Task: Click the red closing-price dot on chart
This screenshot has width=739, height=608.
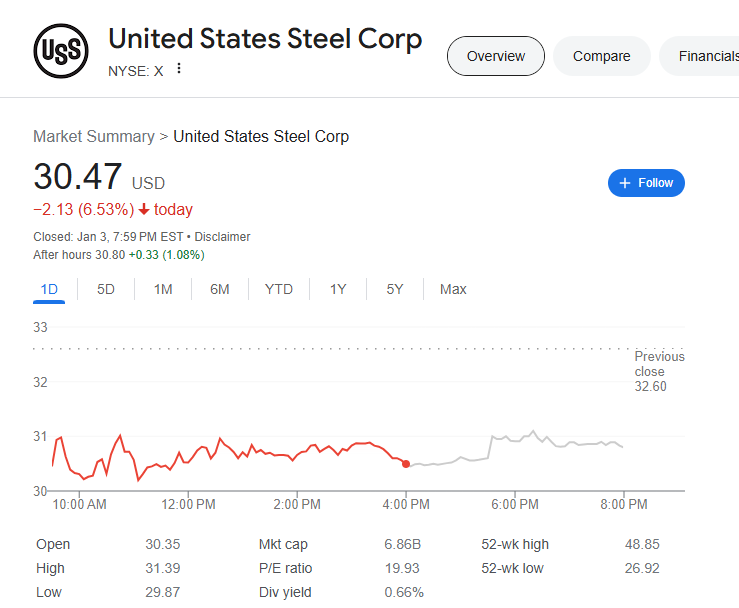Action: [406, 464]
